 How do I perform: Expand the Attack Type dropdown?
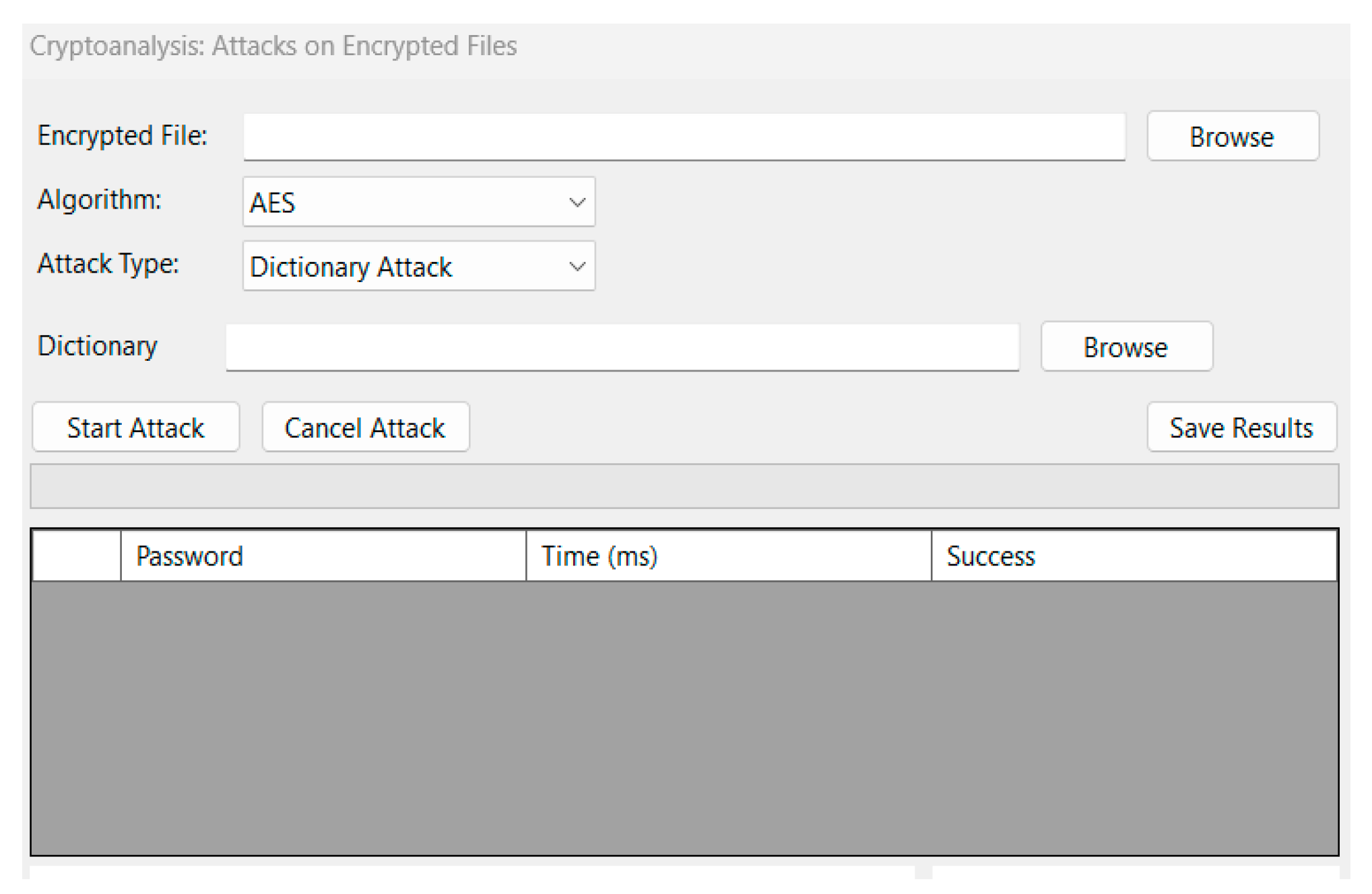418,267
